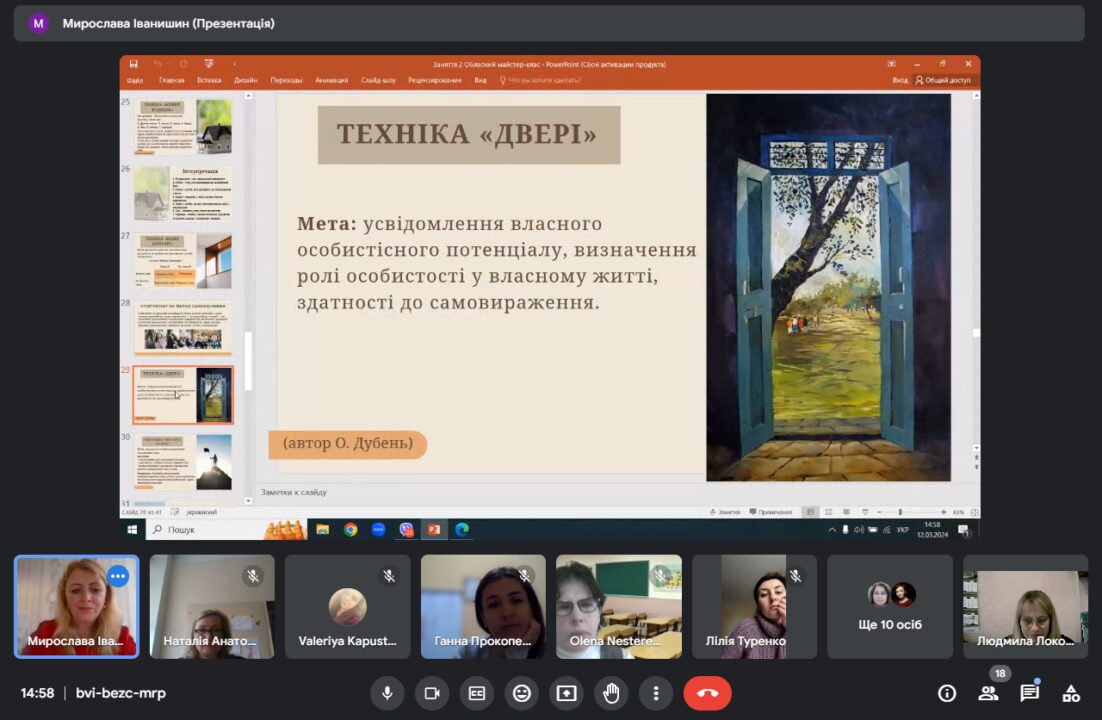Open Microsoft Edge from the taskbar
This screenshot has width=1102, height=720.
462,529
